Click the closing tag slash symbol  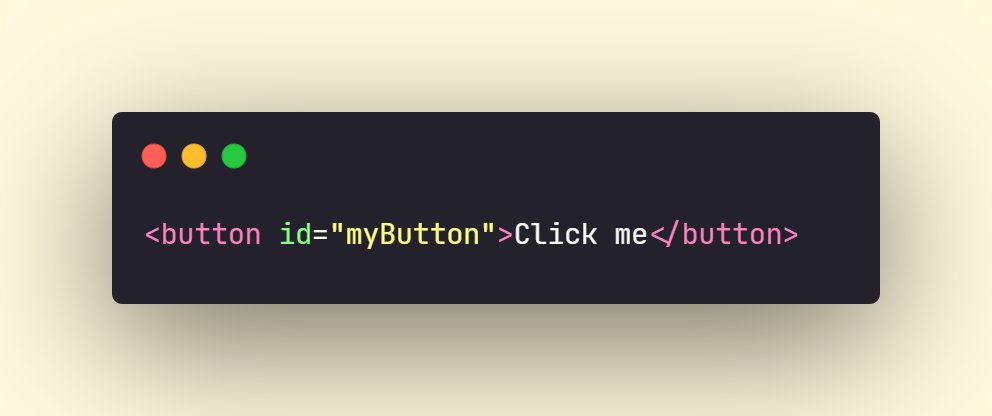[x=673, y=235]
